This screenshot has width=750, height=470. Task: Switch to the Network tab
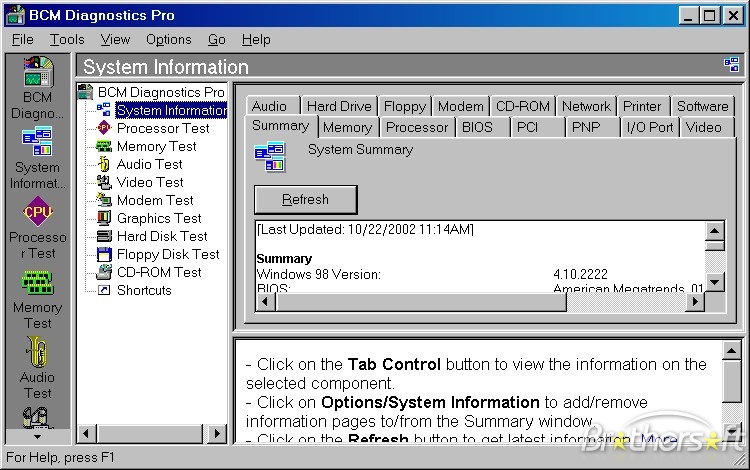pyautogui.click(x=586, y=106)
